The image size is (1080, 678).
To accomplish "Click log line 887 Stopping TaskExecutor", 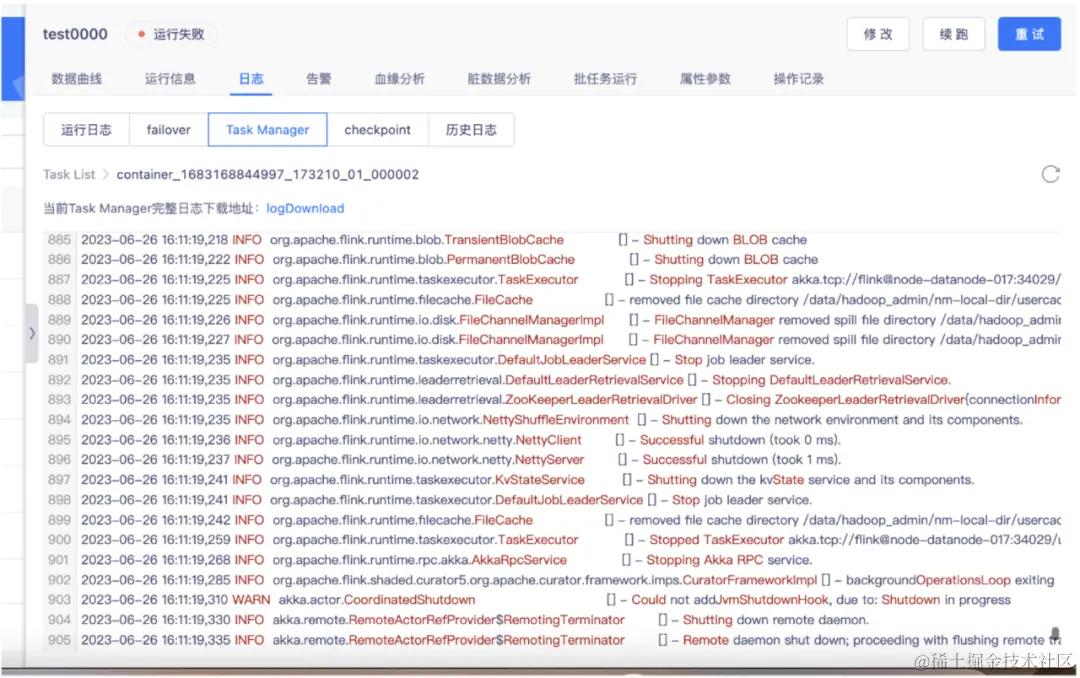I will (x=551, y=280).
